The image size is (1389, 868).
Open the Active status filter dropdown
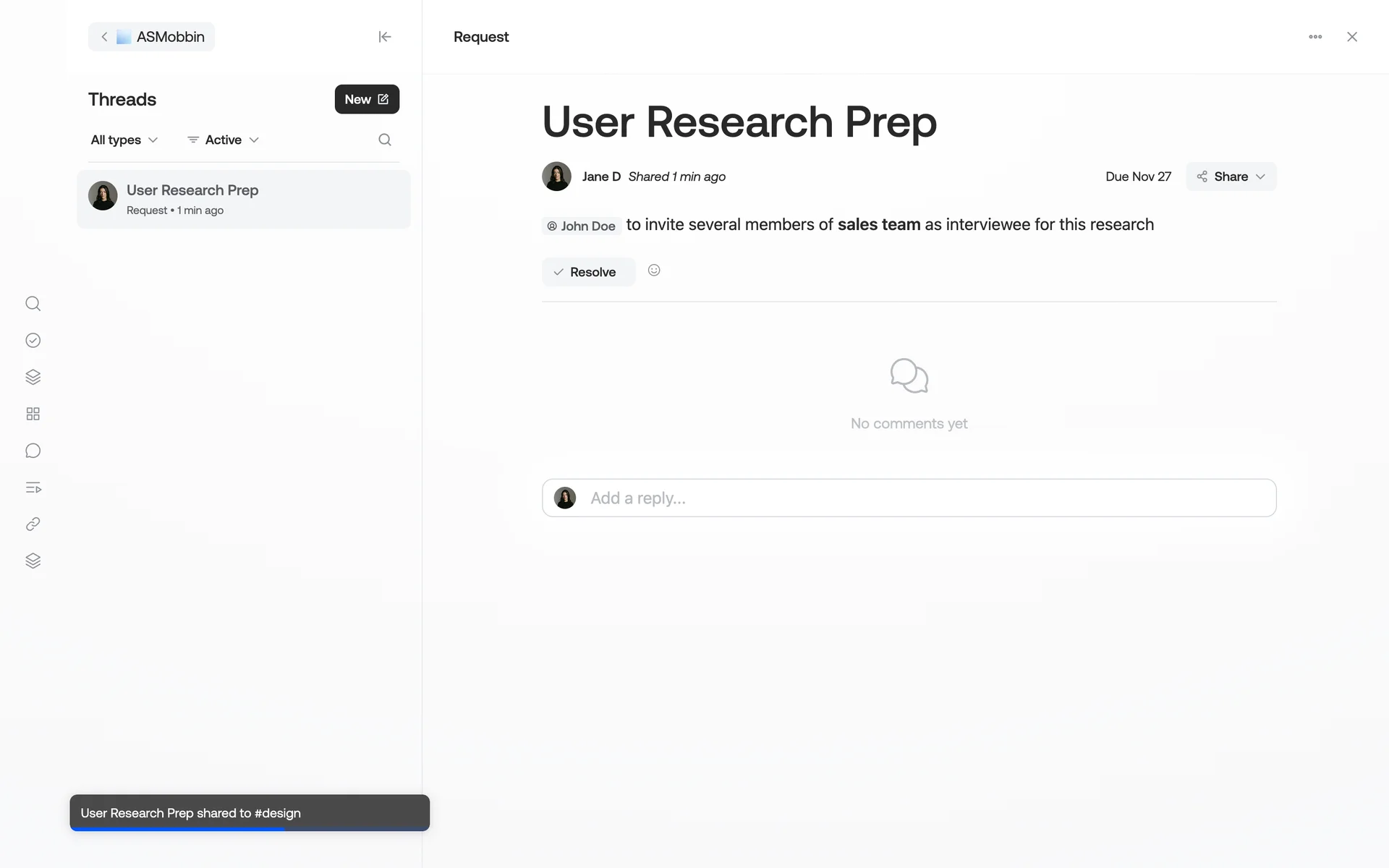[x=223, y=140]
